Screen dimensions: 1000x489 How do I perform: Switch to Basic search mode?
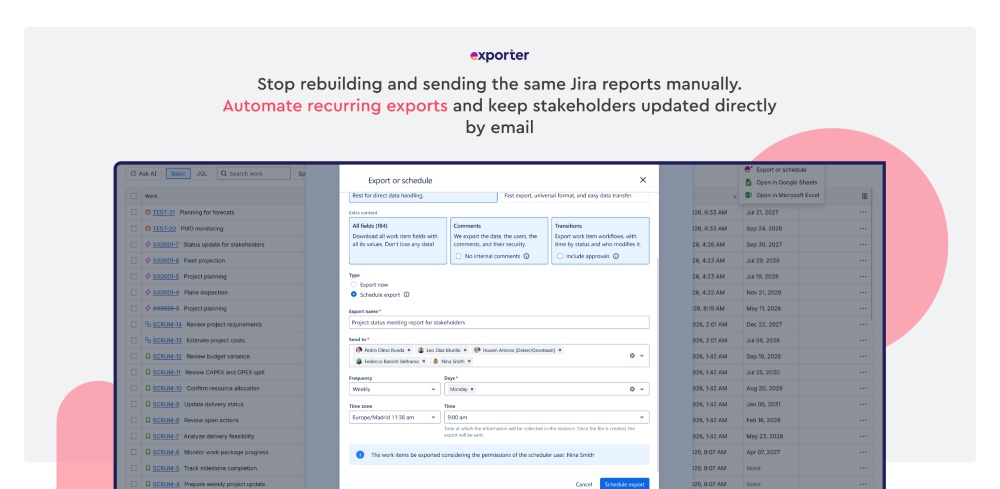(x=178, y=173)
